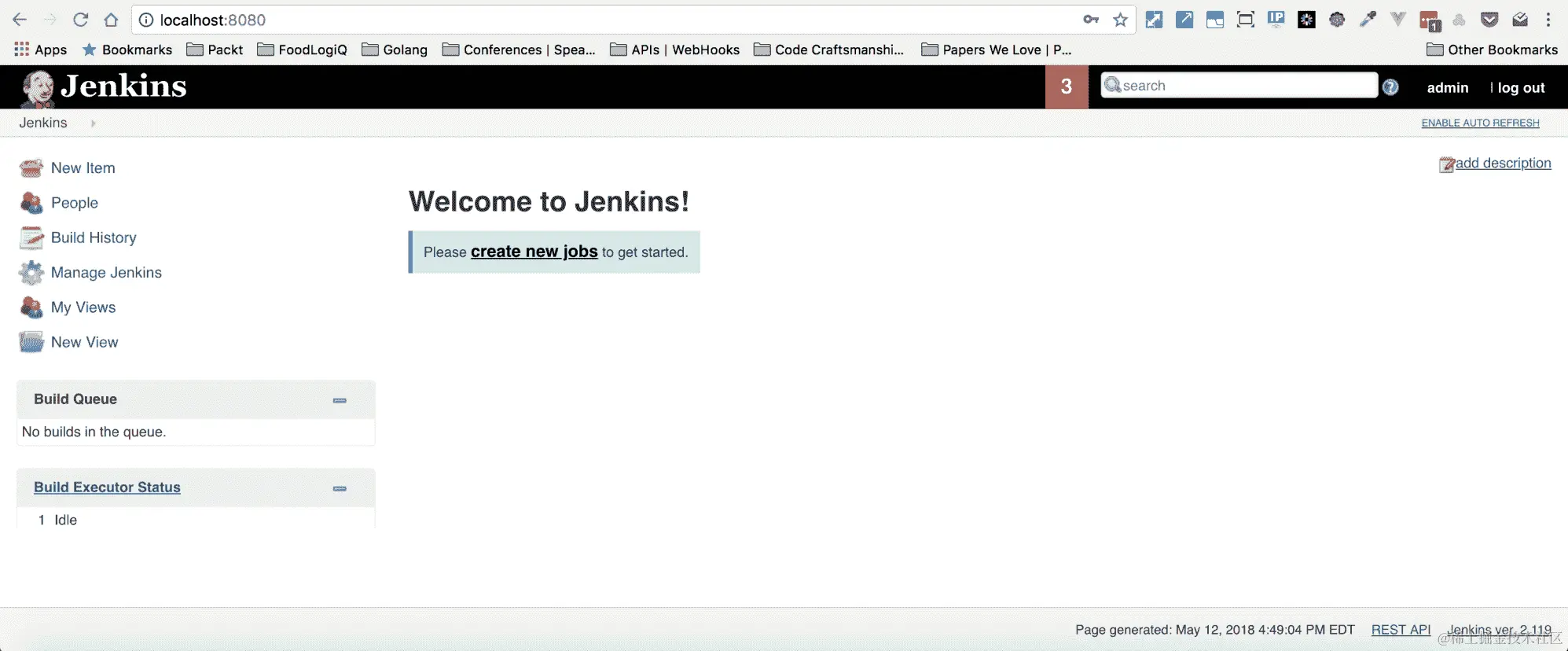The height and width of the screenshot is (651, 1568).
Task: Open My Views link
Action: [x=83, y=307]
